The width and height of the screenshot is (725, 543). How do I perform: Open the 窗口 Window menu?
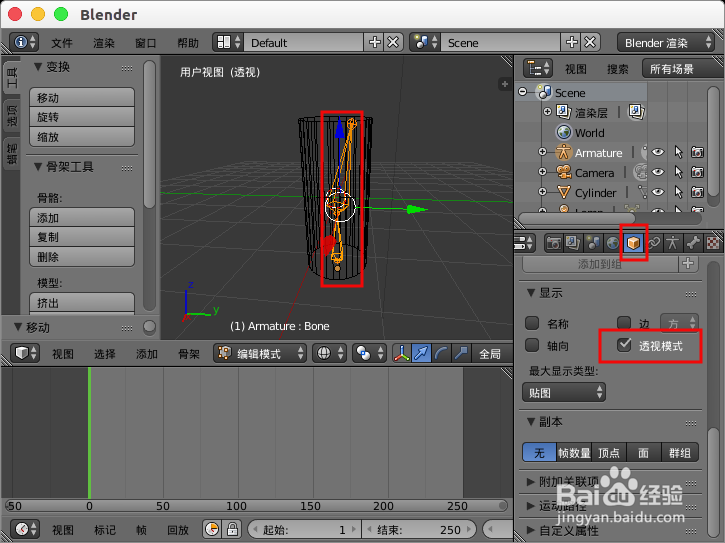[145, 43]
